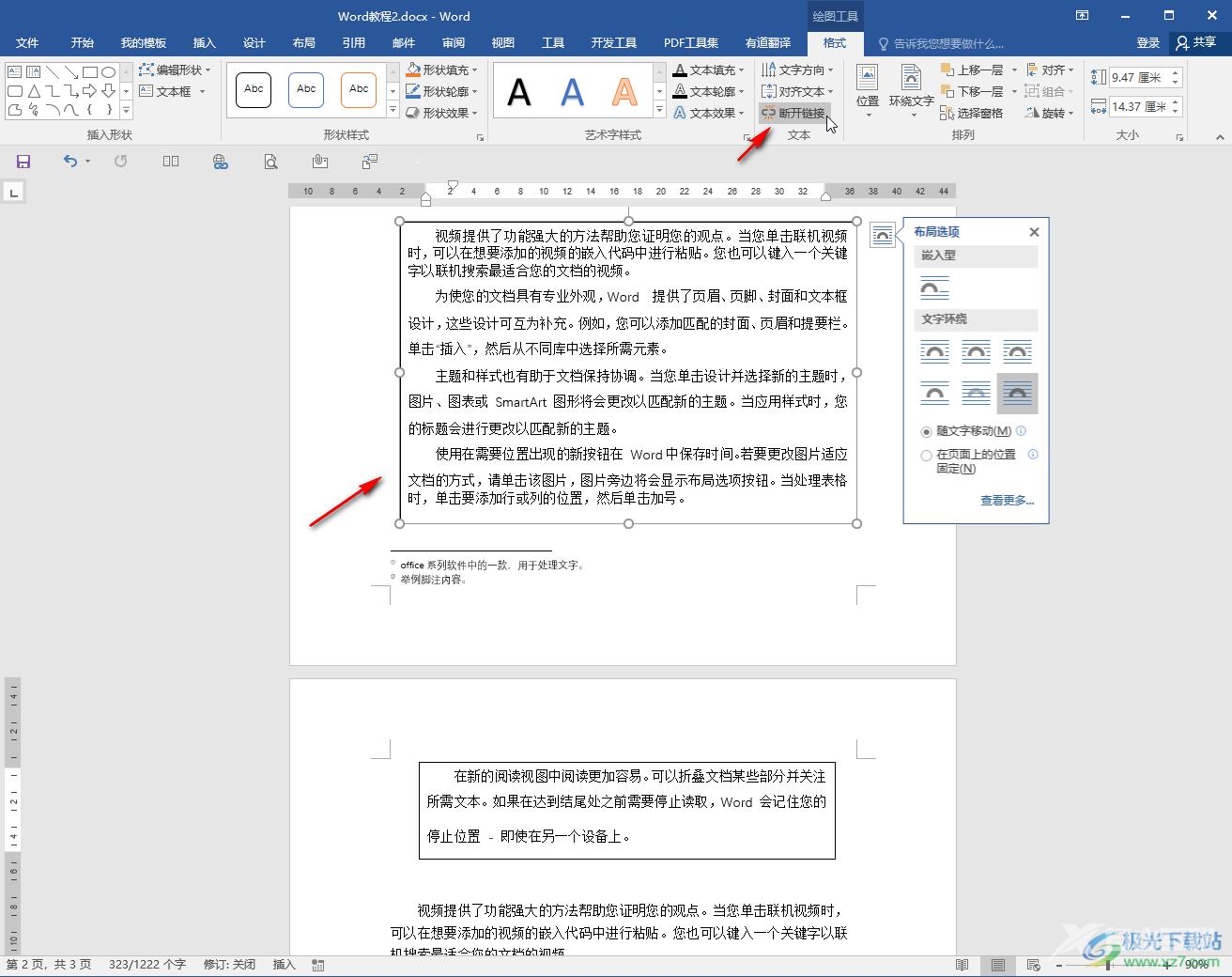Open the 查看更多 link
This screenshot has width=1232, height=977.
point(1007,501)
